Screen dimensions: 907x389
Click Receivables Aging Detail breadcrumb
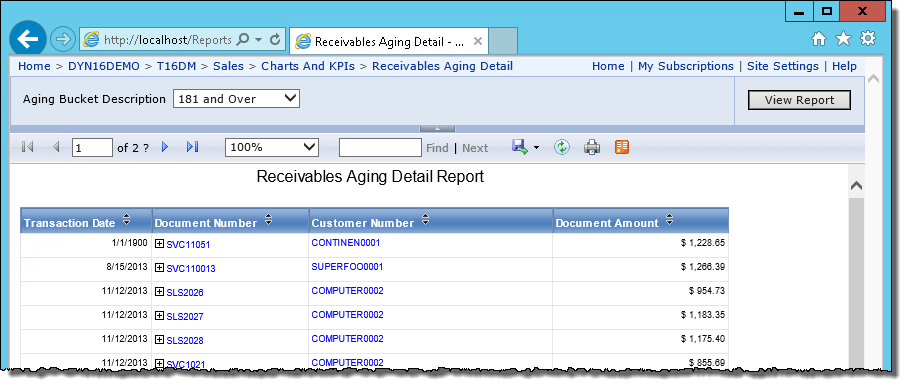(x=443, y=66)
